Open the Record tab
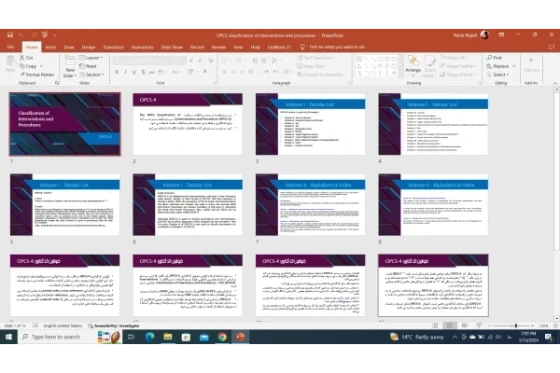 (197, 47)
